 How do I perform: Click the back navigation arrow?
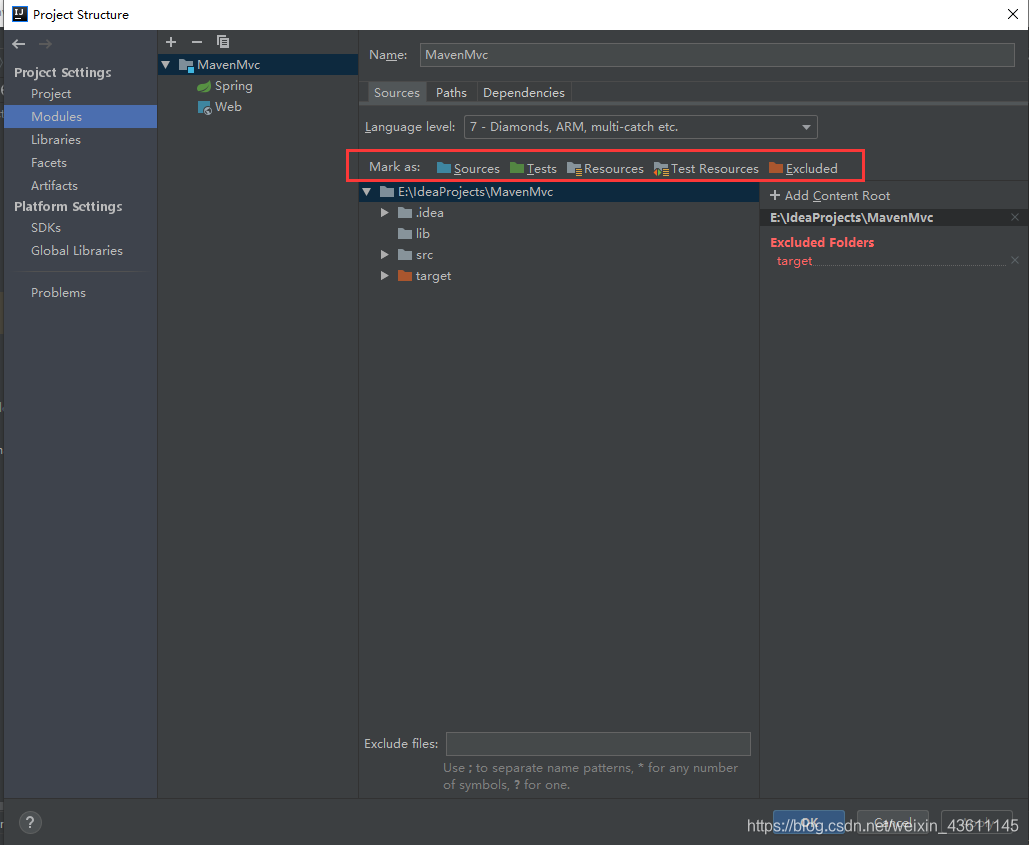[x=18, y=44]
